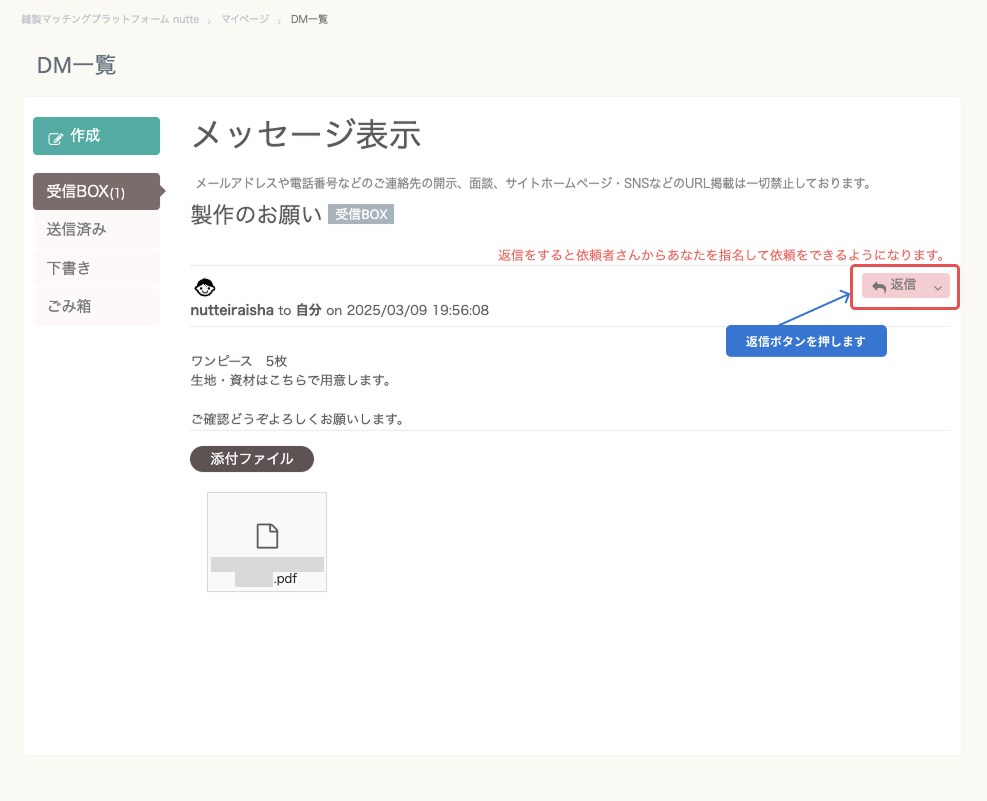The height and width of the screenshot is (801, 987).
Task: Go to 縫製マッチングプラットフォーム nutte breadcrumb
Action: click(x=110, y=20)
